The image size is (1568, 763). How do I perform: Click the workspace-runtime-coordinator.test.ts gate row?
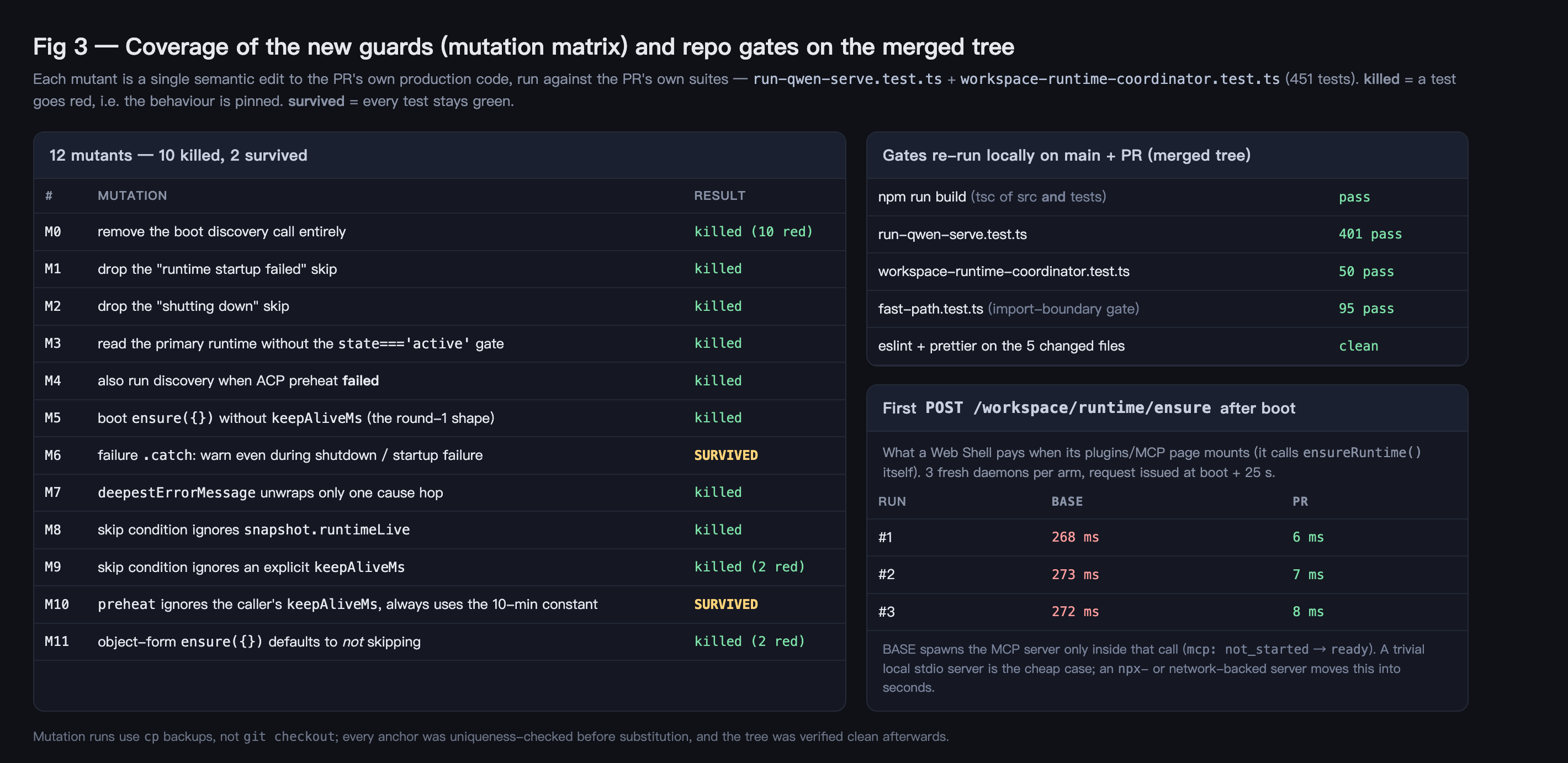(1167, 272)
